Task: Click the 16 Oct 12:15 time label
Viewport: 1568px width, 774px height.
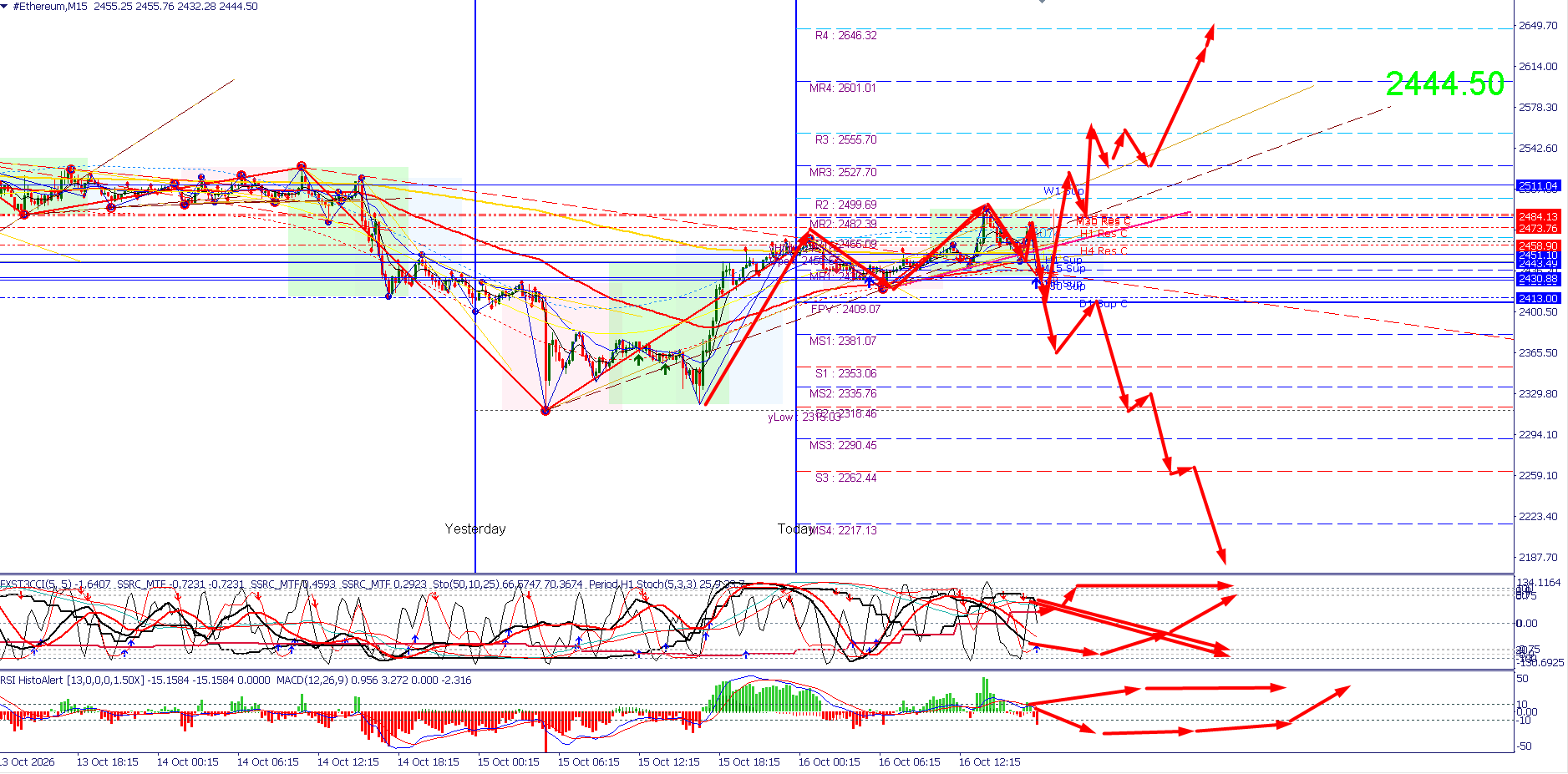Action: pos(989,762)
